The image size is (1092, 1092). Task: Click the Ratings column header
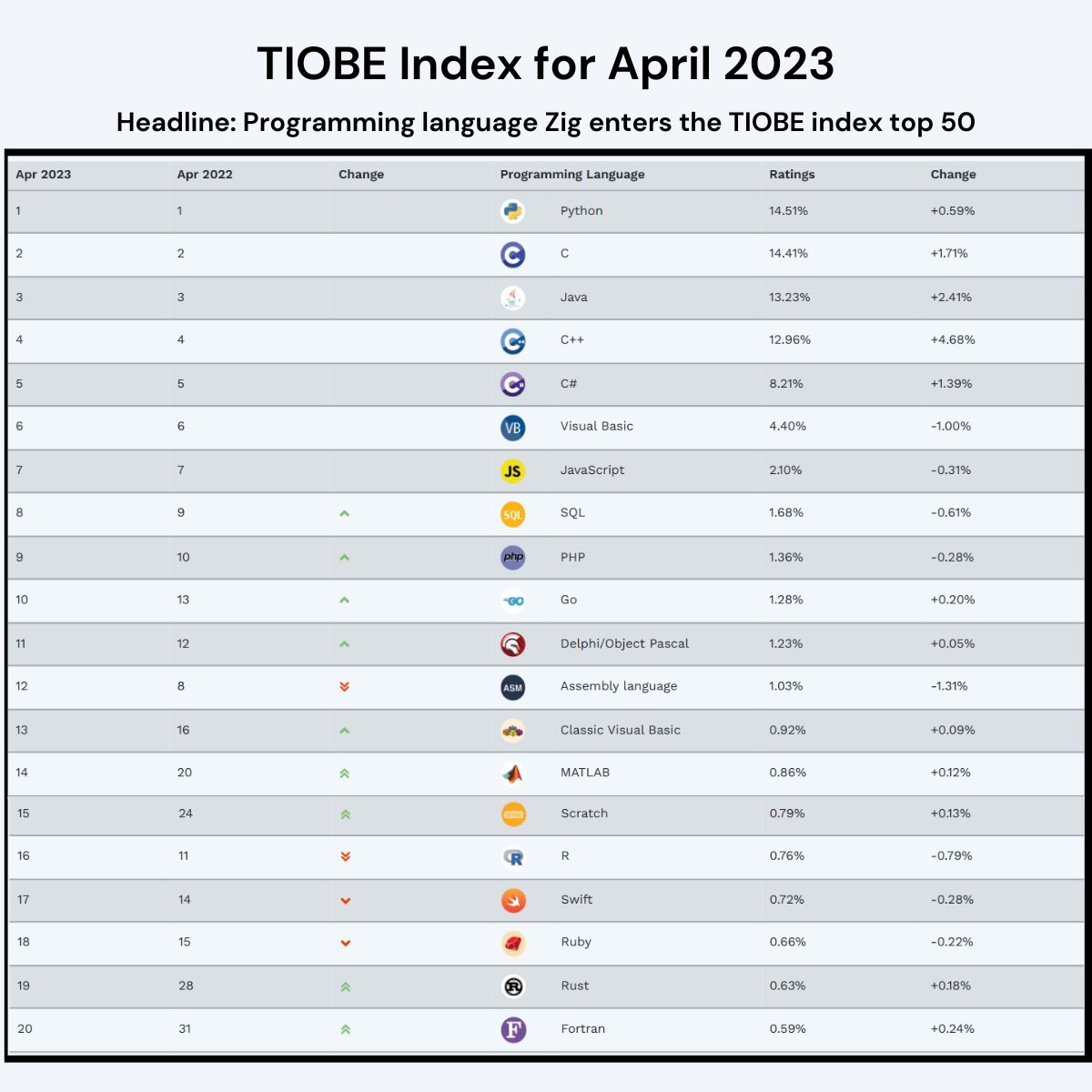pos(792,175)
